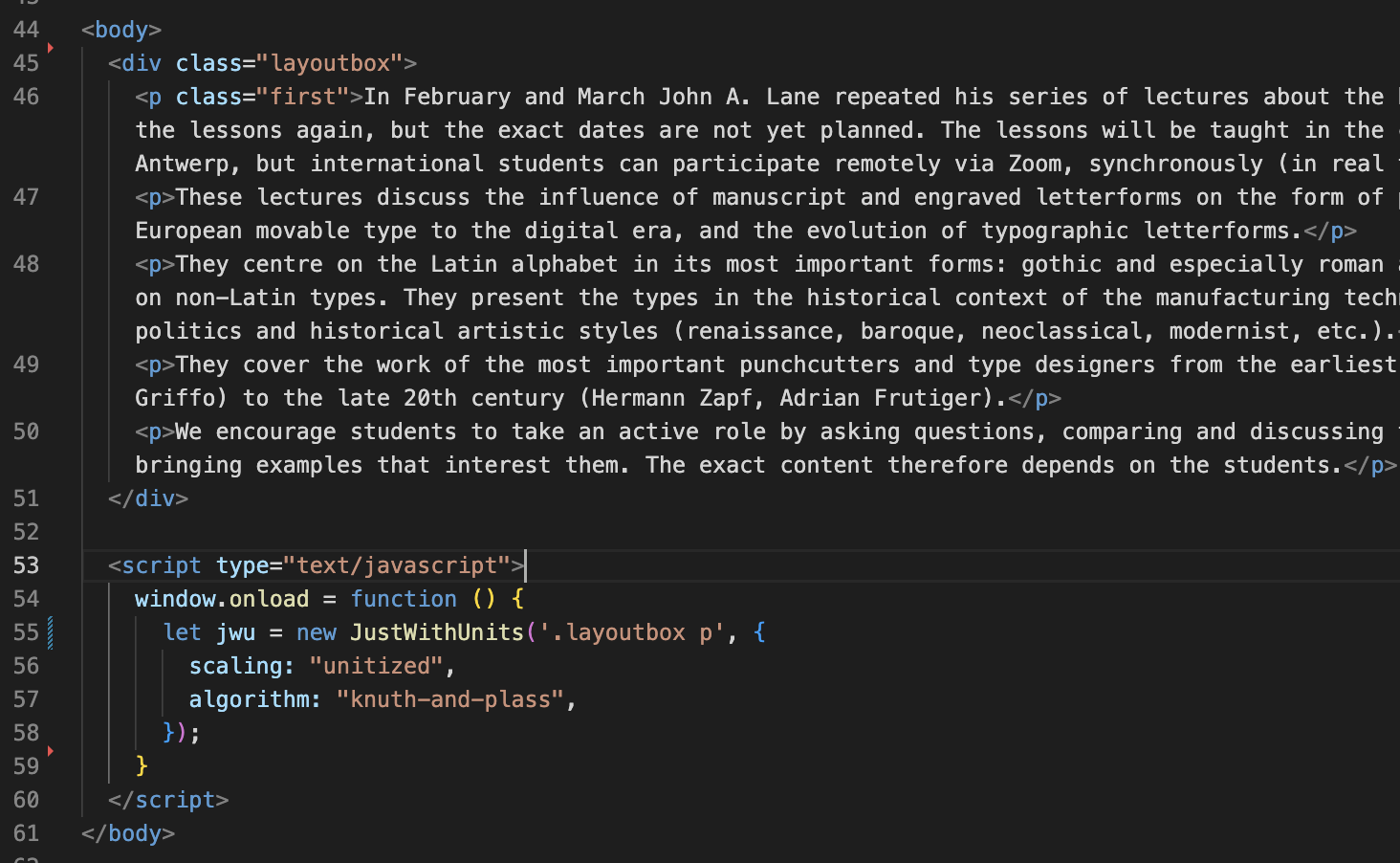Place cursor on window.onload text
This screenshot has width=1400, height=863.
pyautogui.click(x=222, y=599)
